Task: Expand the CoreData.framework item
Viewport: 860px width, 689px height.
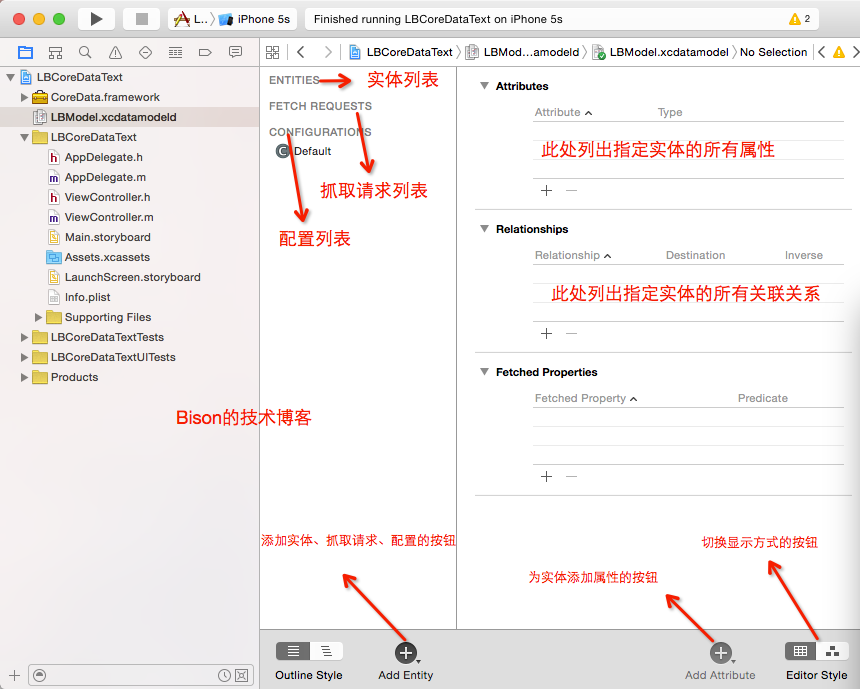Action: pos(24,98)
